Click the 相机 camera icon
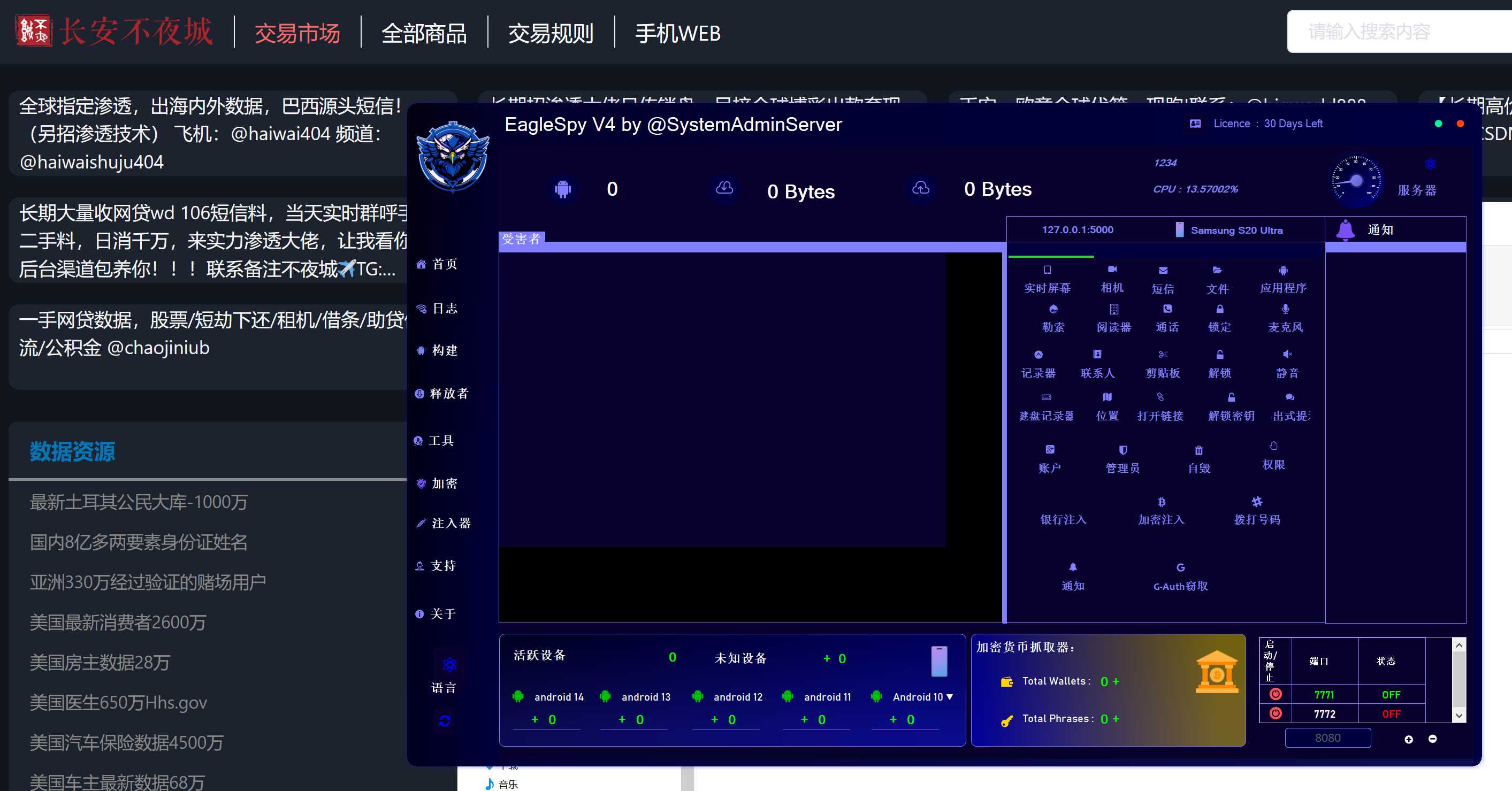 (1112, 270)
